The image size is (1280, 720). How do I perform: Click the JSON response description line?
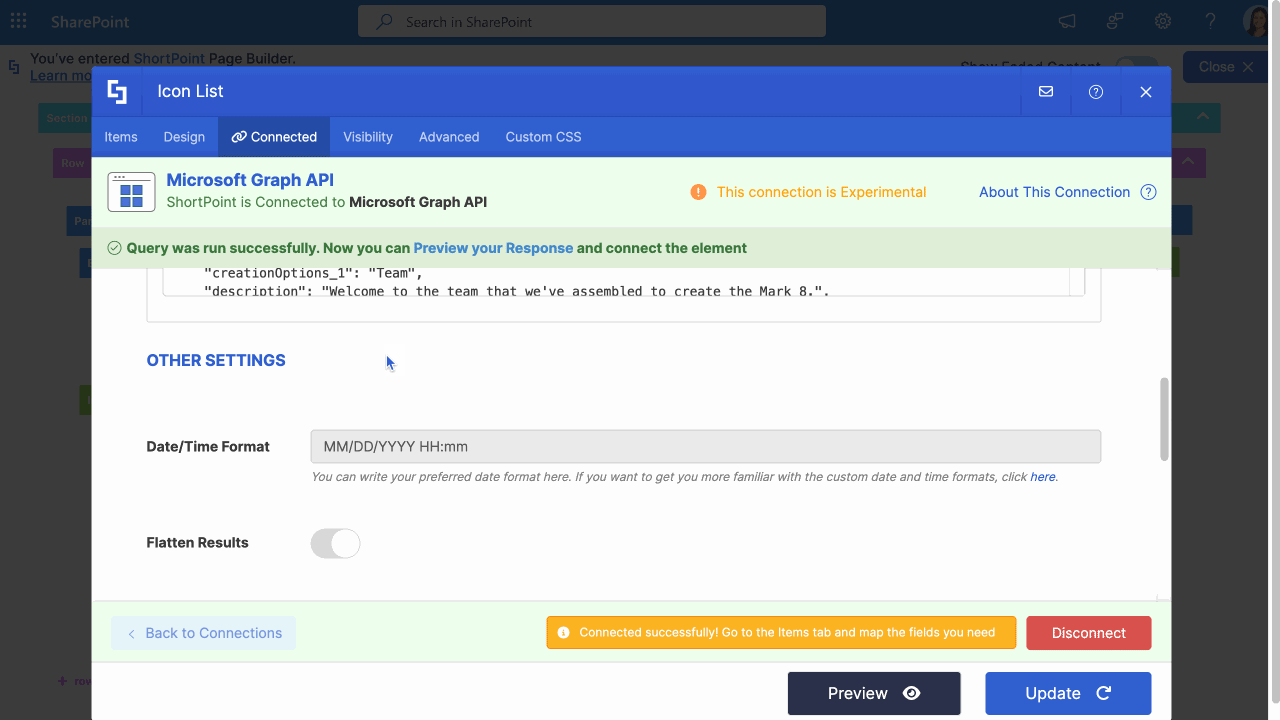coord(517,291)
